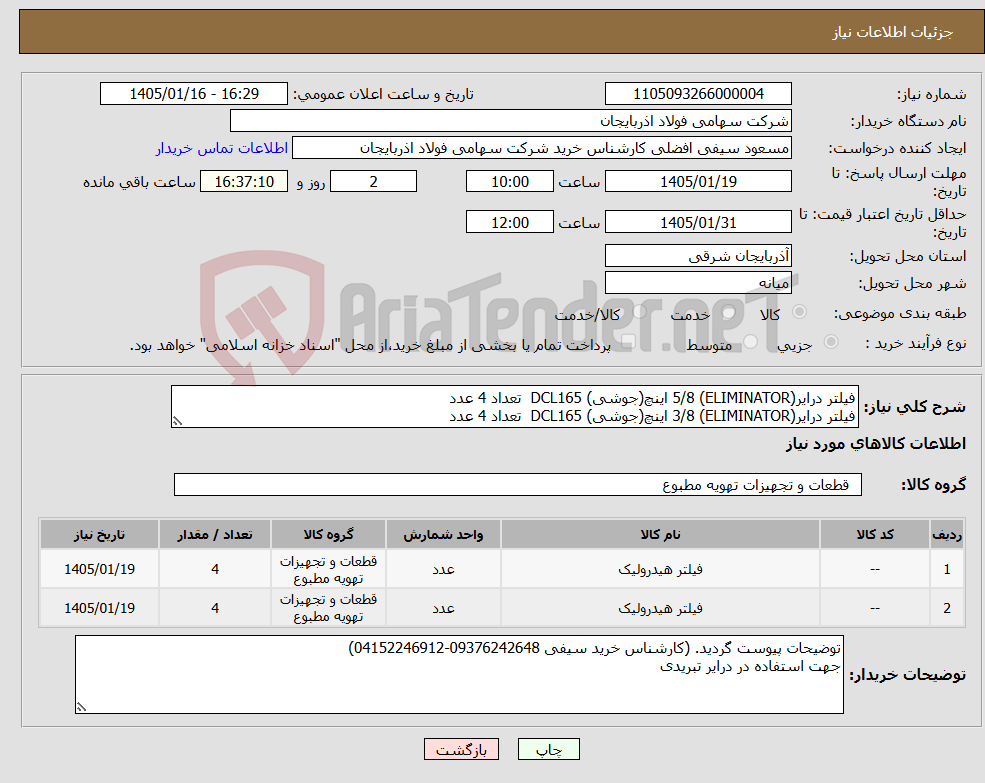Click the اطلاعات کالاهای مورد نیاز heading
Screen dimensions: 985x783
875,444
